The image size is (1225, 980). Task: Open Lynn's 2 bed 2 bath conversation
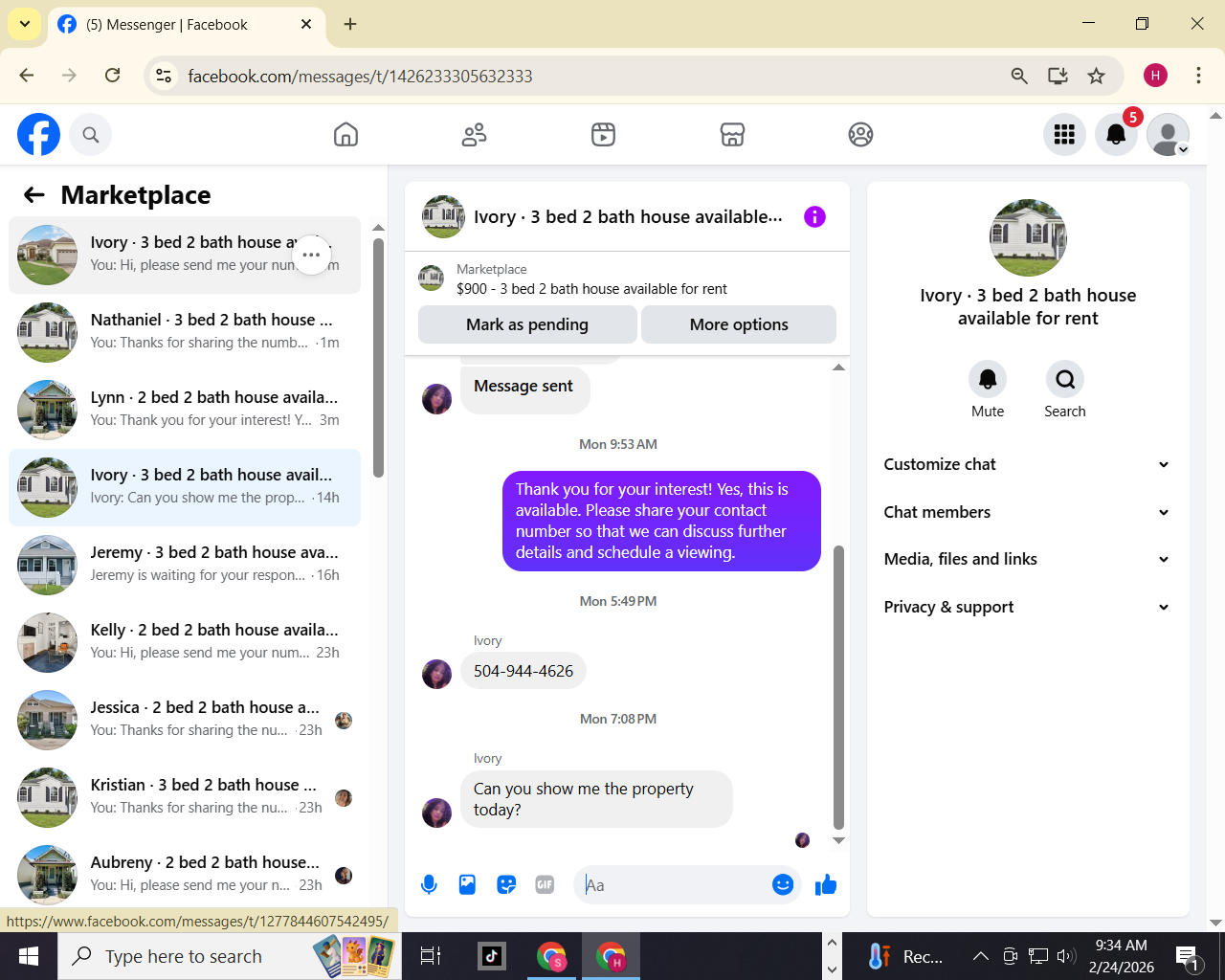pyautogui.click(x=185, y=410)
